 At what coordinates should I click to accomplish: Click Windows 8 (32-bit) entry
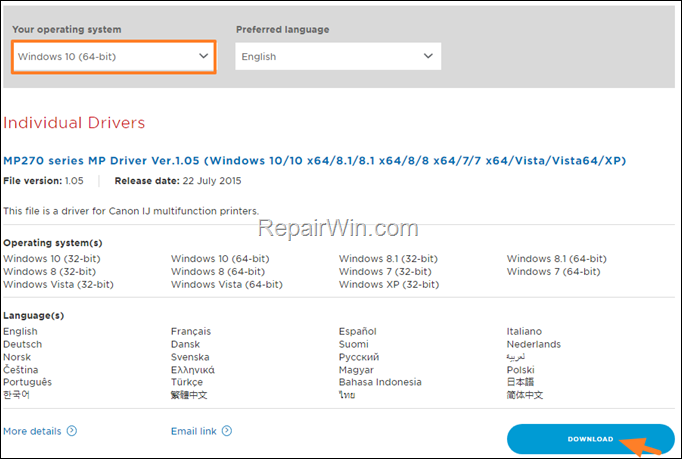50,271
